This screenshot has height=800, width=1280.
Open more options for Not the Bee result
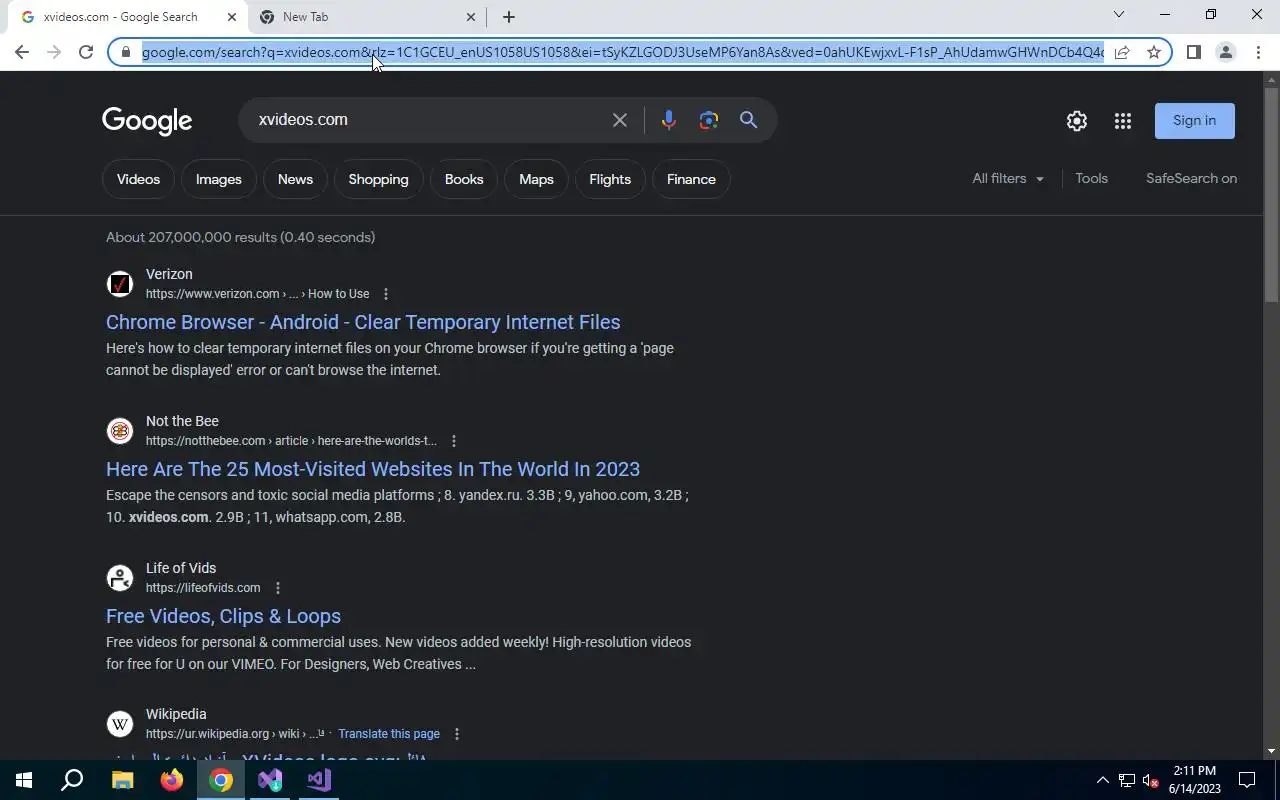454,441
